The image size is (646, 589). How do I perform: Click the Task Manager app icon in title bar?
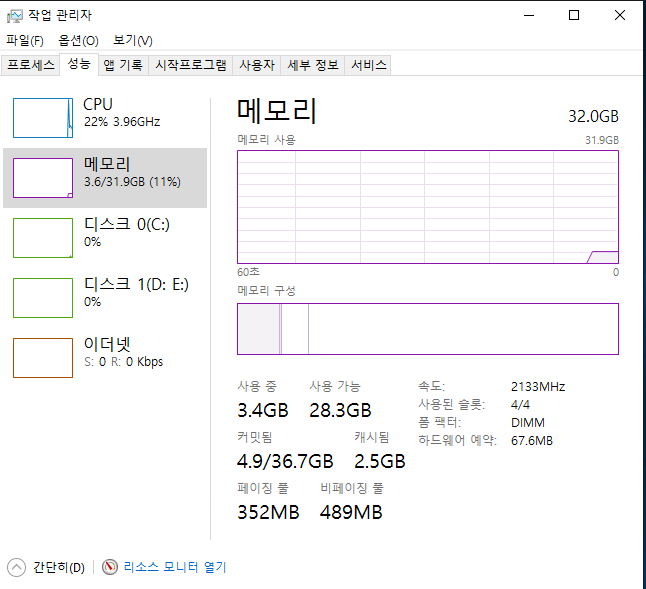click(15, 15)
